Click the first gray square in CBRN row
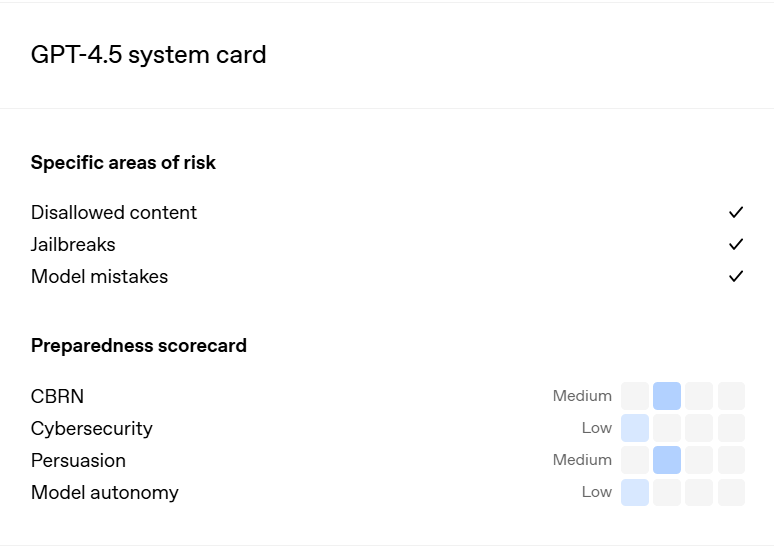This screenshot has width=774, height=553. coord(635,396)
